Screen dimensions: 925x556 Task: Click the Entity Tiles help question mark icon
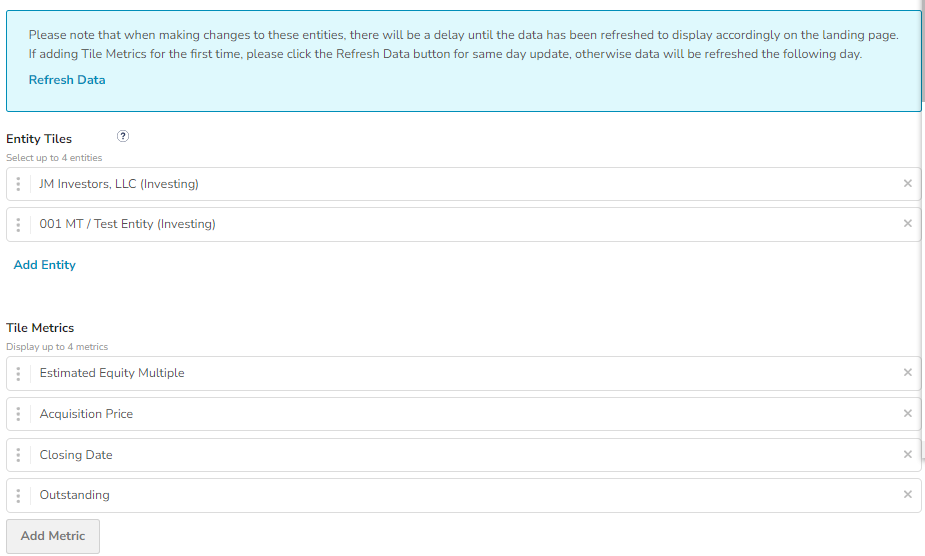(x=123, y=137)
